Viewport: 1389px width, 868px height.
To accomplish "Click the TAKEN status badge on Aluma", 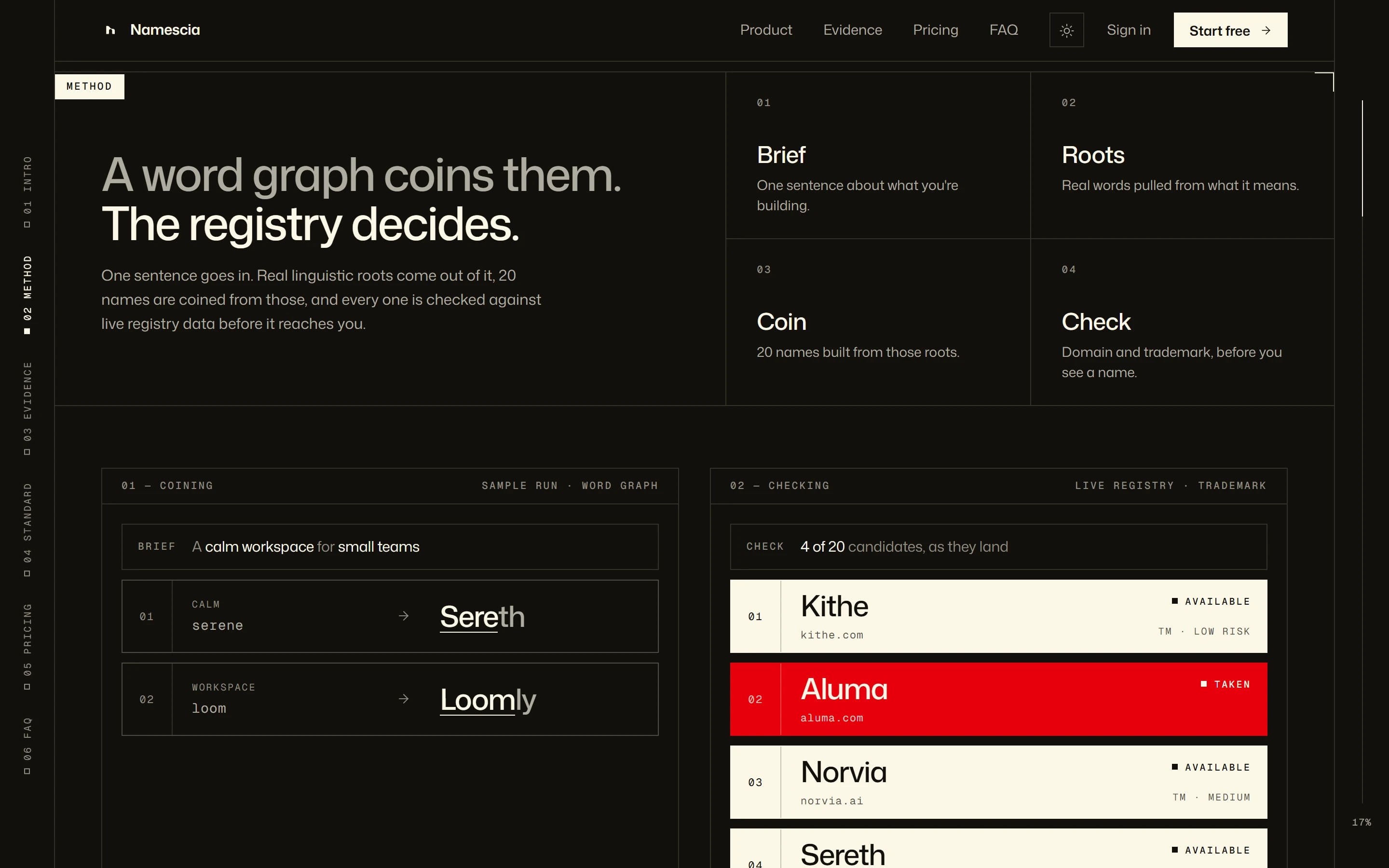I will [x=1226, y=684].
